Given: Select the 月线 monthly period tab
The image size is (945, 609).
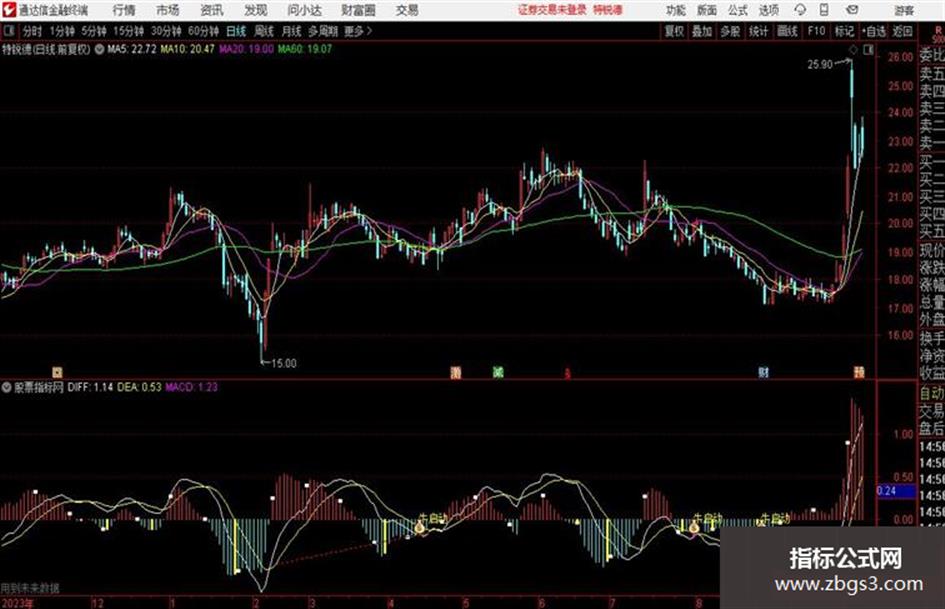Looking at the screenshot, I should [292, 31].
